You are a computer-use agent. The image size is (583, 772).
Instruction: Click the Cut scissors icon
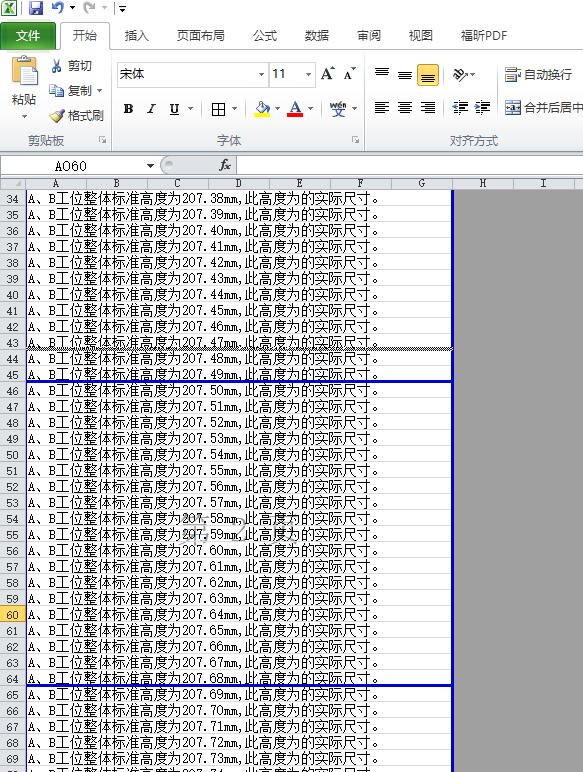pyautogui.click(x=57, y=66)
